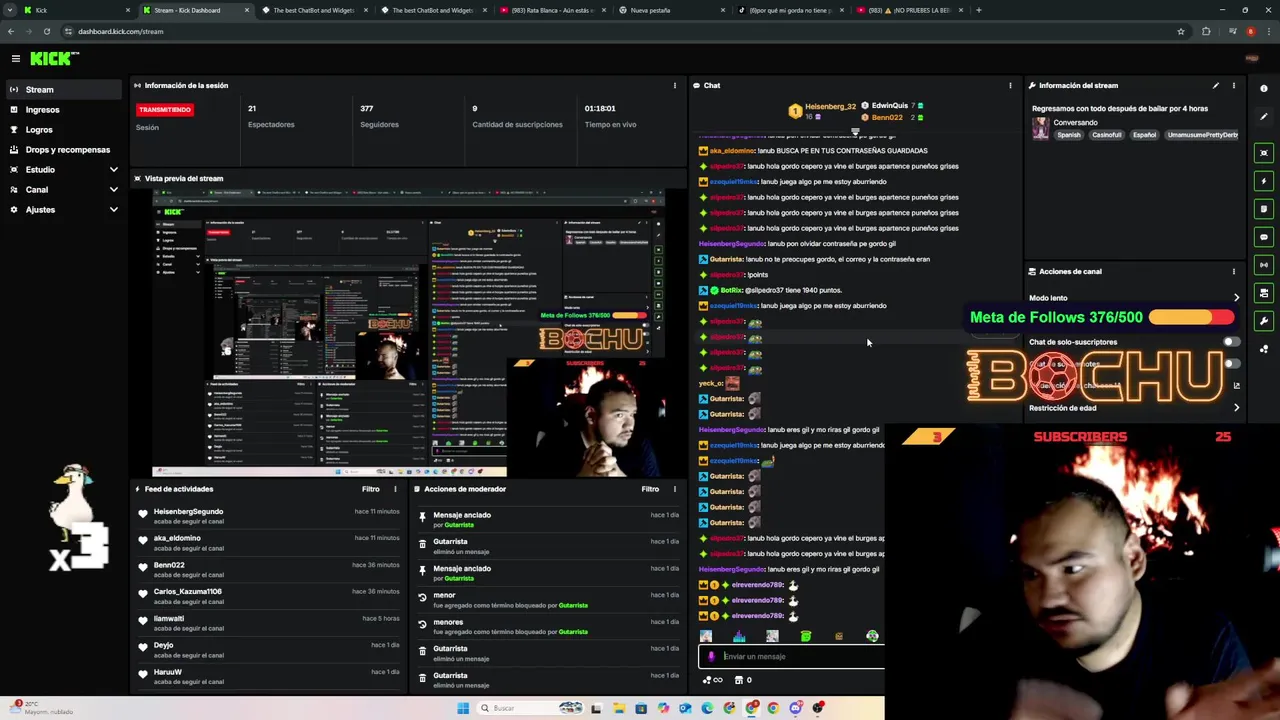Click the chat bubble icon in right toolbar

[1264, 237]
